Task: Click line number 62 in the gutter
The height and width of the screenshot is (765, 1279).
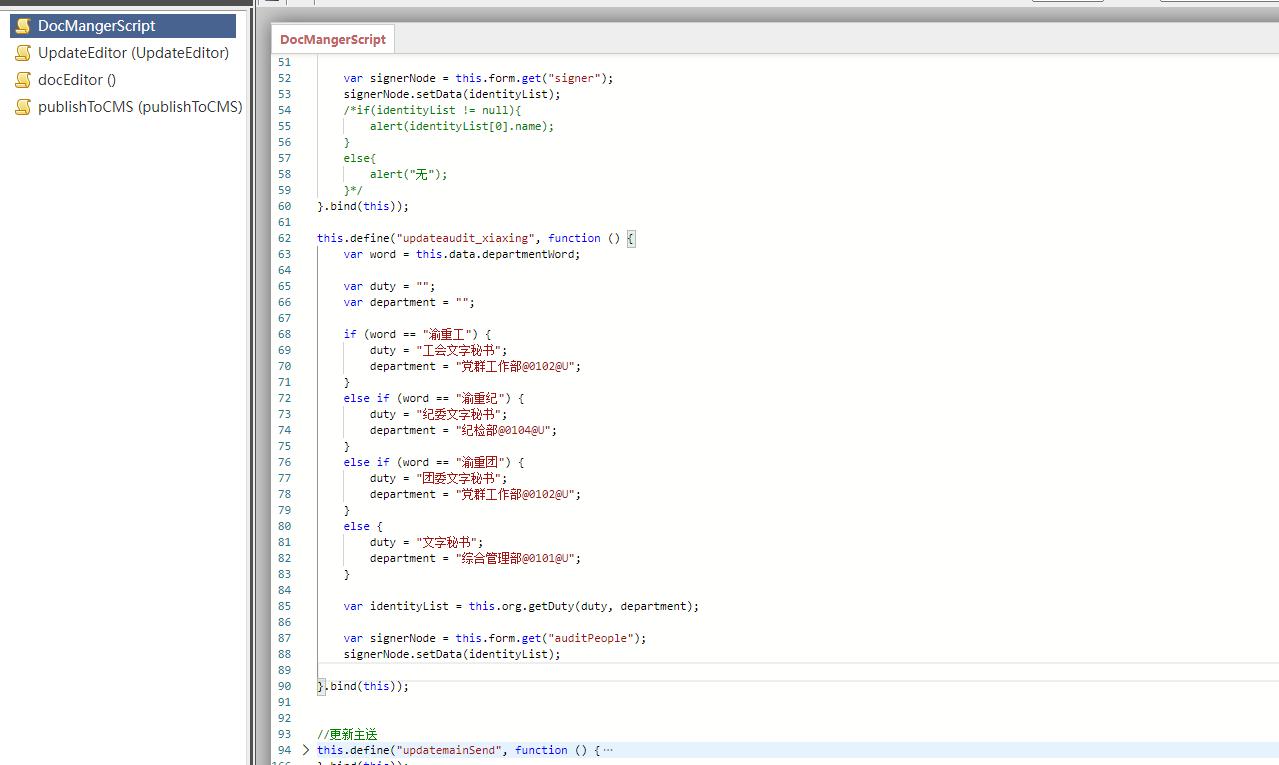Action: click(284, 238)
